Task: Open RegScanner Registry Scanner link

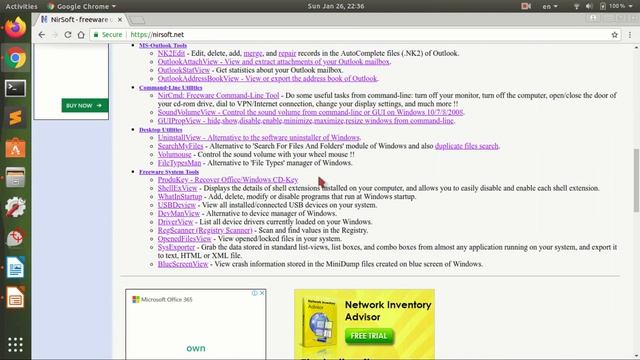Action: pos(205,230)
